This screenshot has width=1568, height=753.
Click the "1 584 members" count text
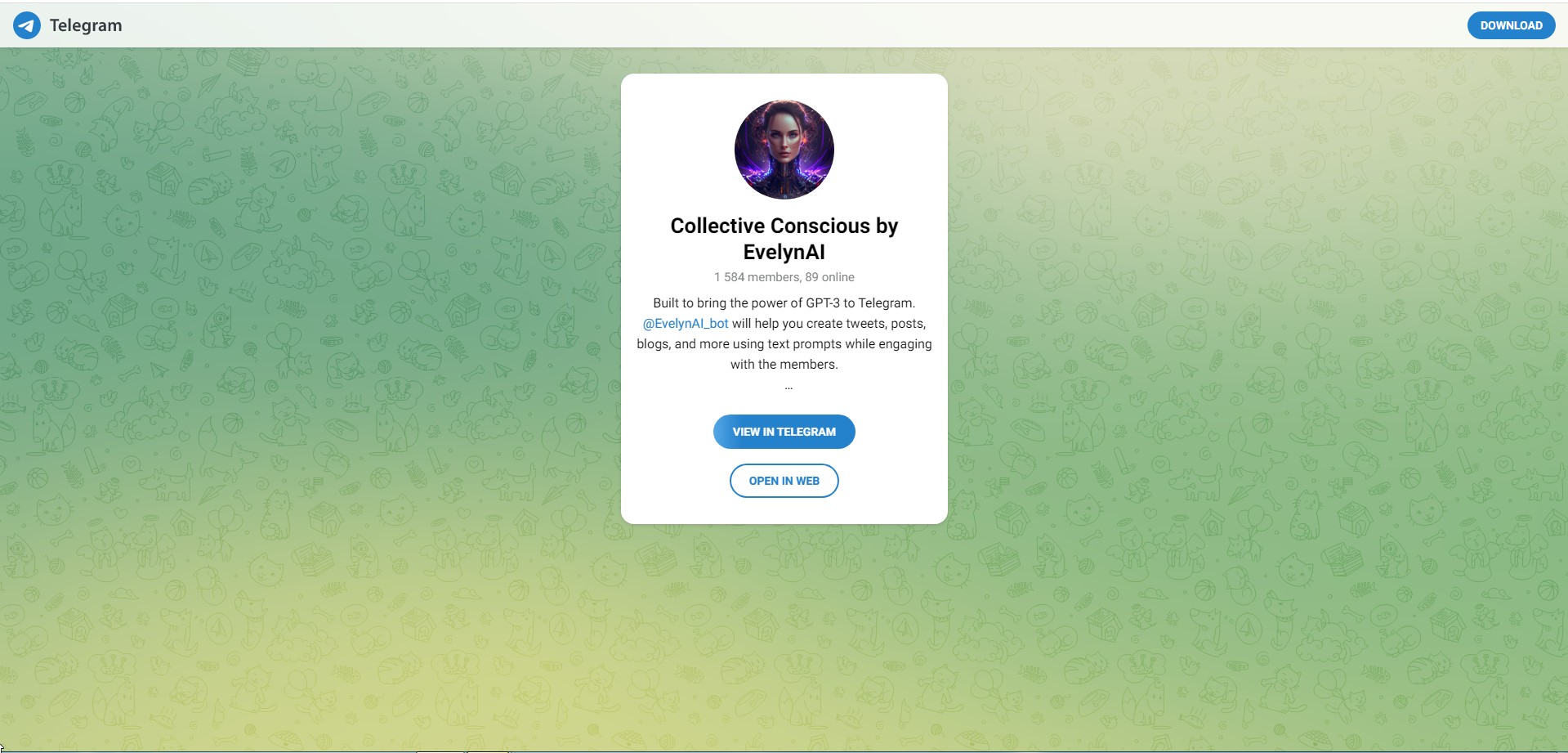[757, 277]
